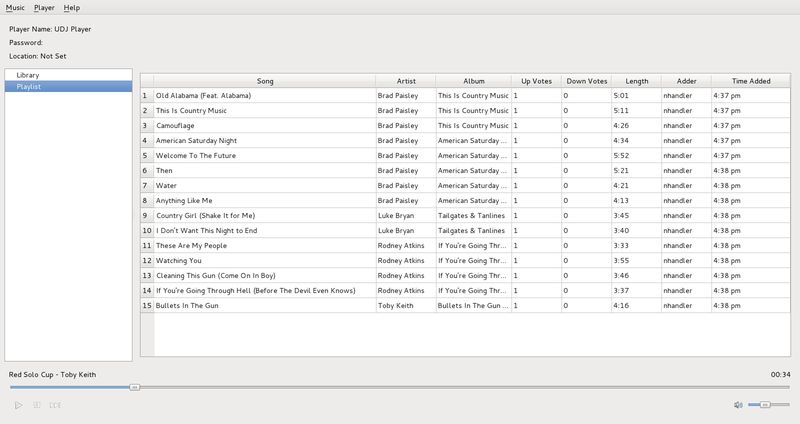Click row header number 9
This screenshot has height=424, width=800.
147,215
